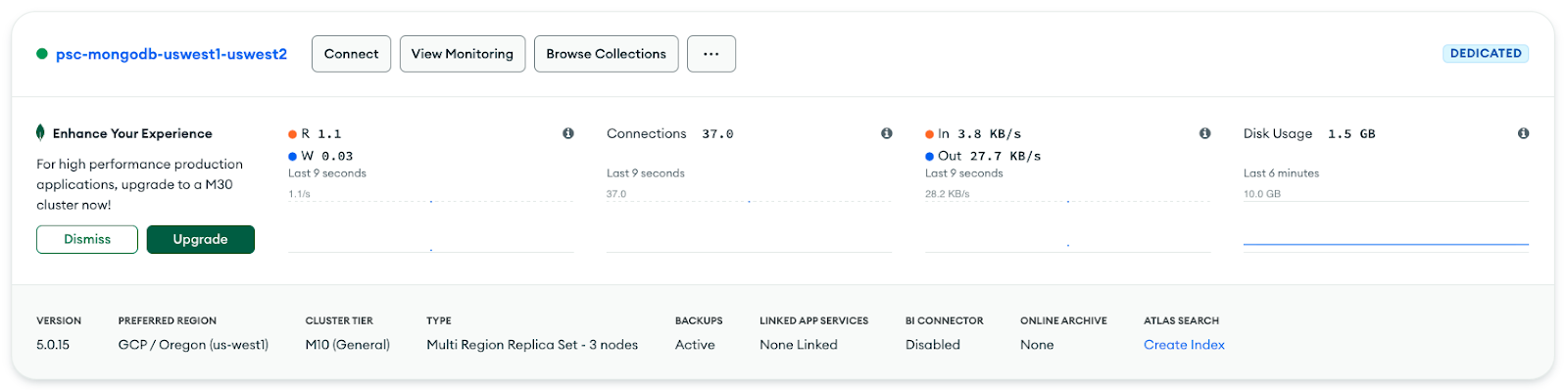Click the green Upgrade button

click(x=201, y=239)
